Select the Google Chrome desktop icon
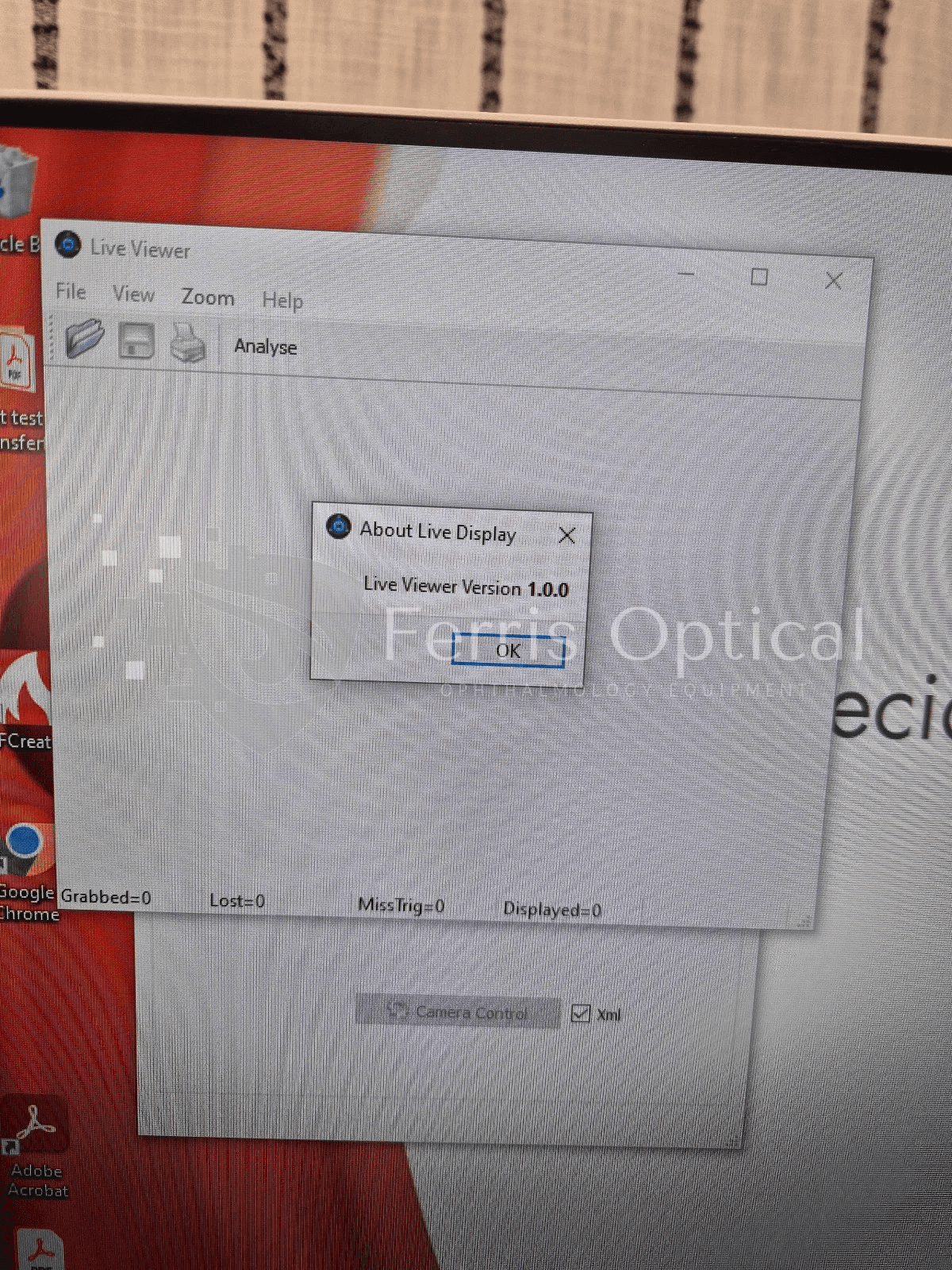Screen dimensions: 952x1270 pos(28,872)
